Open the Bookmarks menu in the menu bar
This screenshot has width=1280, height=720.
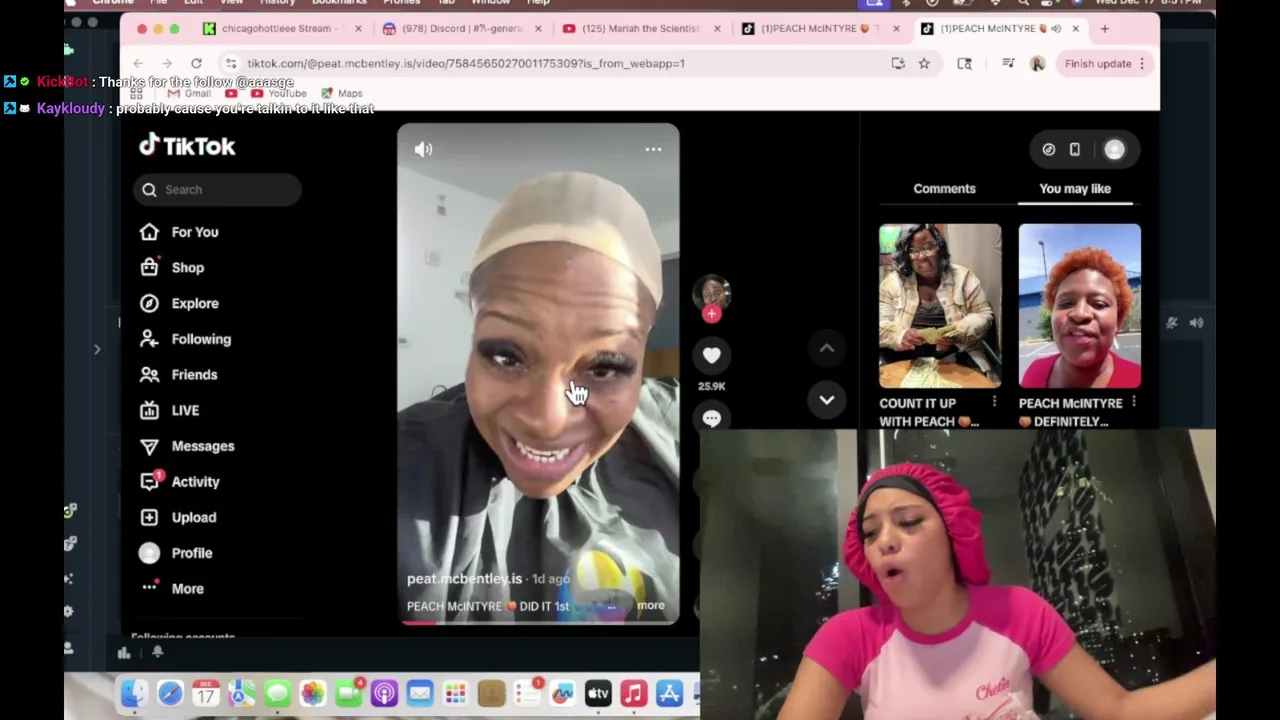click(338, 3)
